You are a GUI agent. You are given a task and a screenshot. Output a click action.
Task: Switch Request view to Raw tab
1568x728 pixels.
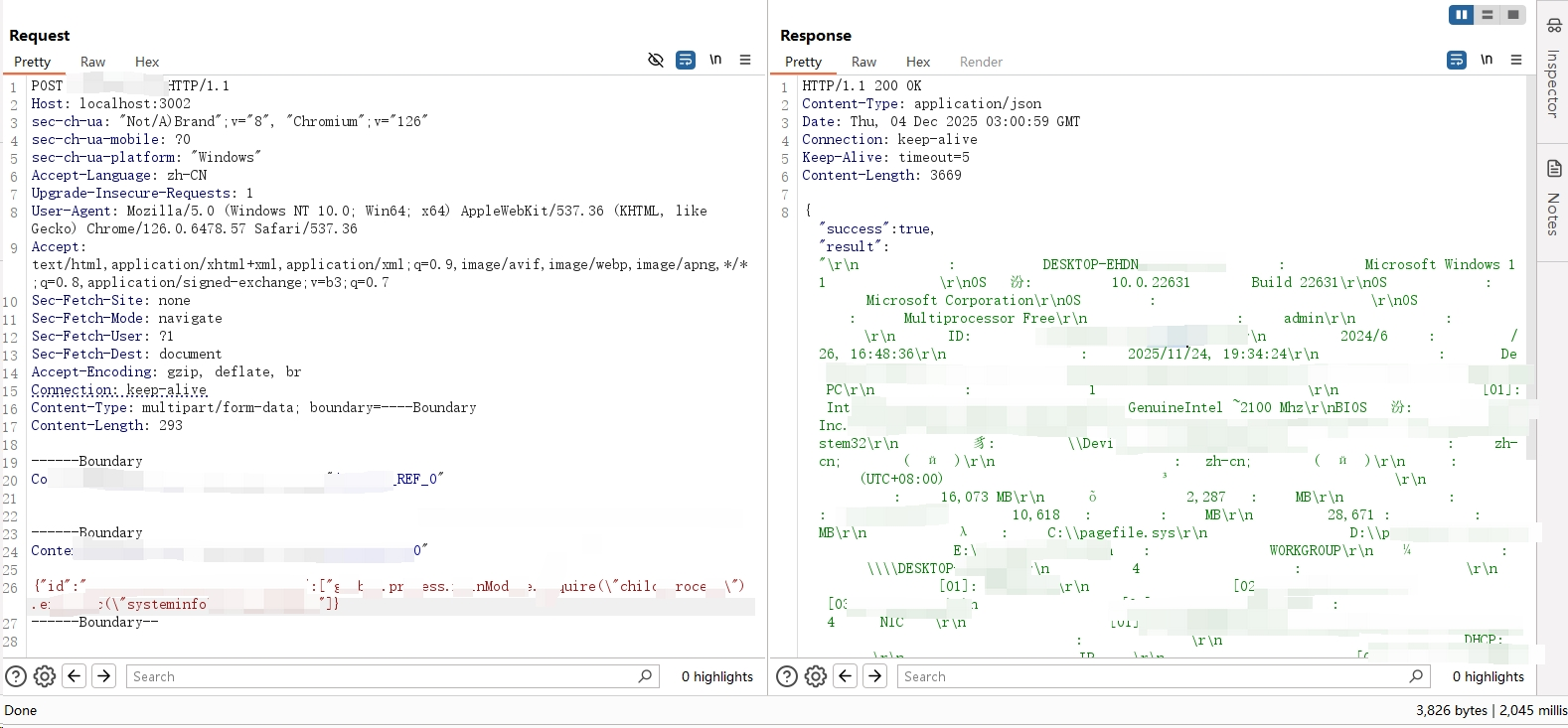pos(92,62)
